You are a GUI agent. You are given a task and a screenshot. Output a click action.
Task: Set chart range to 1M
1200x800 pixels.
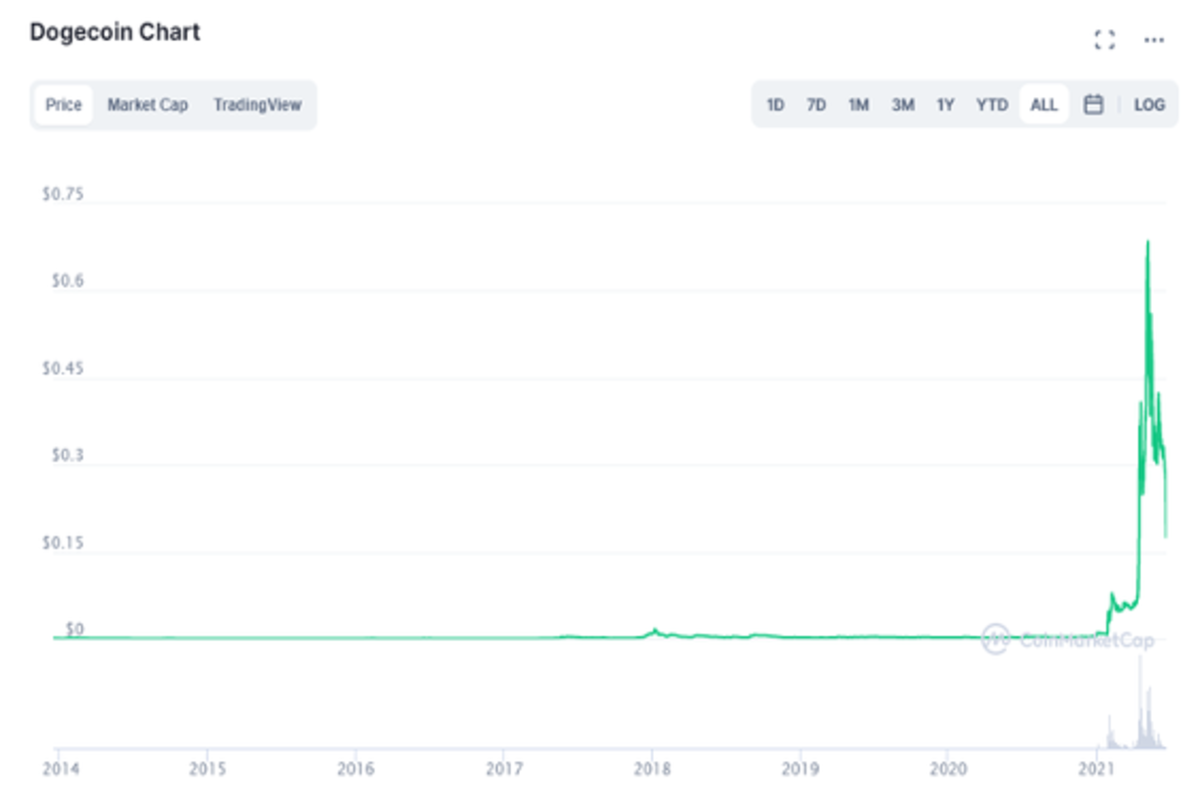click(858, 104)
